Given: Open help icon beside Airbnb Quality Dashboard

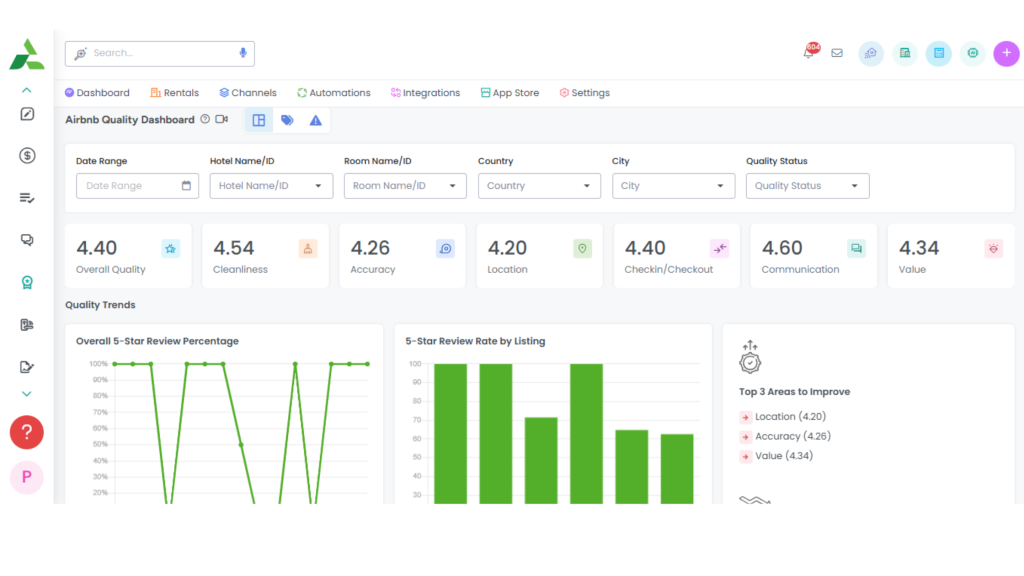Looking at the screenshot, I should coord(205,120).
